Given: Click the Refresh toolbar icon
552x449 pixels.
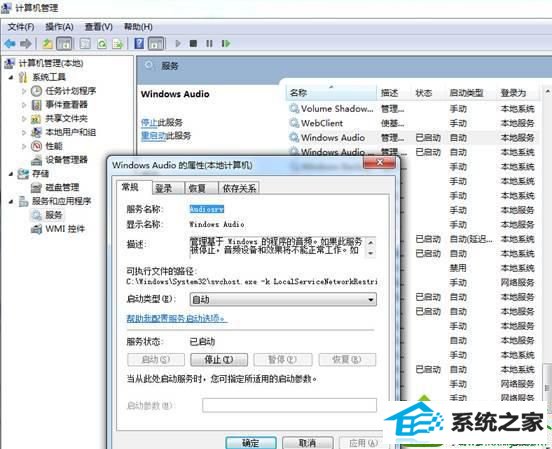Looking at the screenshot, I should [x=102, y=44].
